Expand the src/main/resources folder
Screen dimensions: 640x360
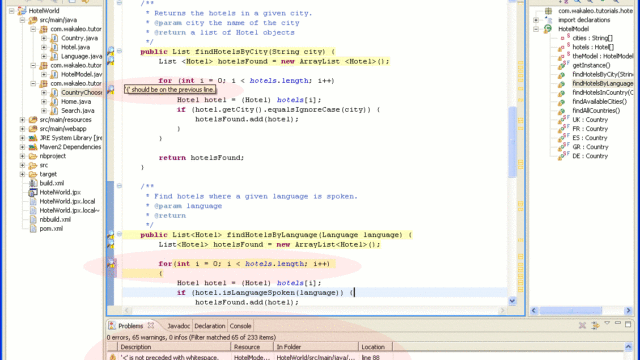pyautogui.click(x=22, y=120)
